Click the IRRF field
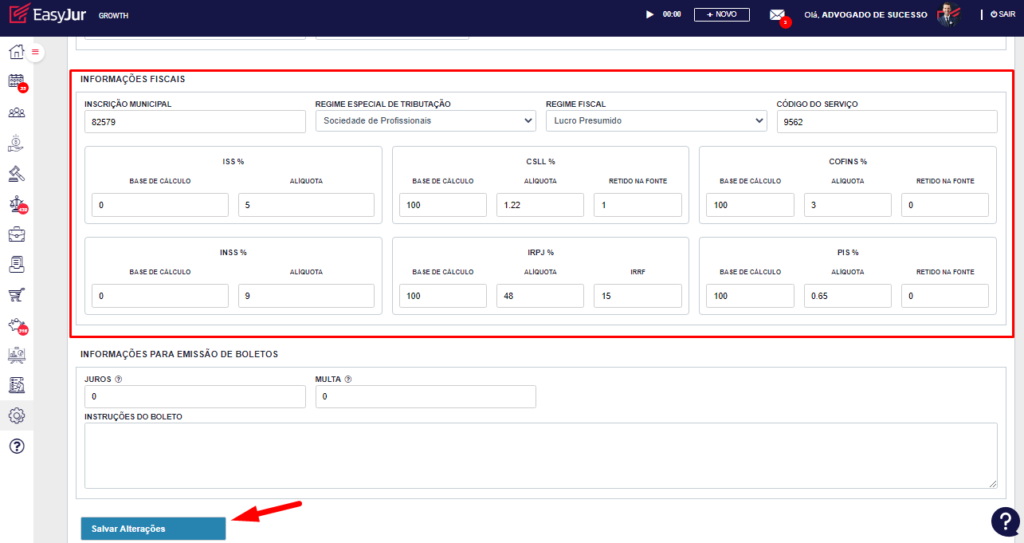This screenshot has height=543, width=1024. [637, 295]
